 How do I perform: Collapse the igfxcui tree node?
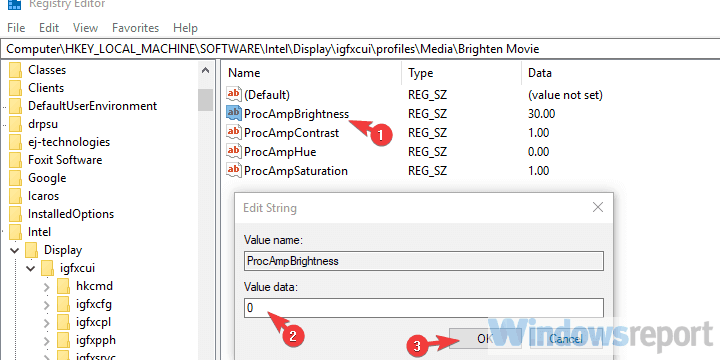pyautogui.click(x=31, y=269)
